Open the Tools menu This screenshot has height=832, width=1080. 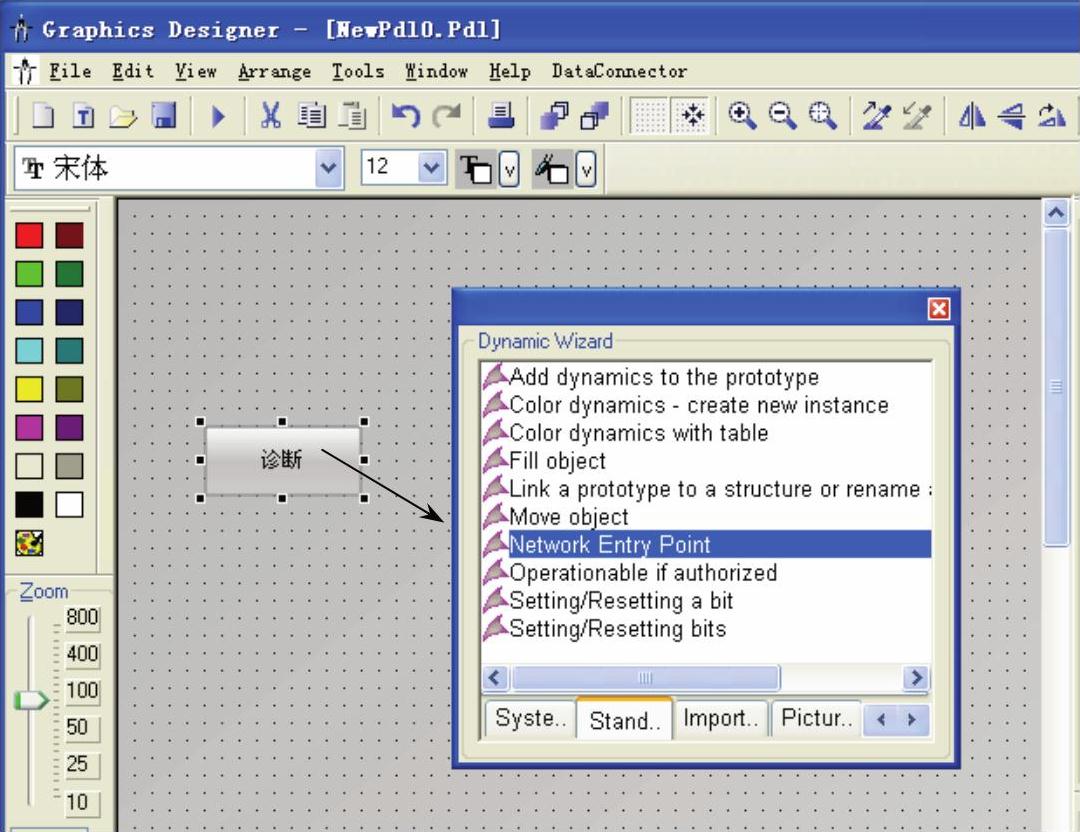(358, 71)
